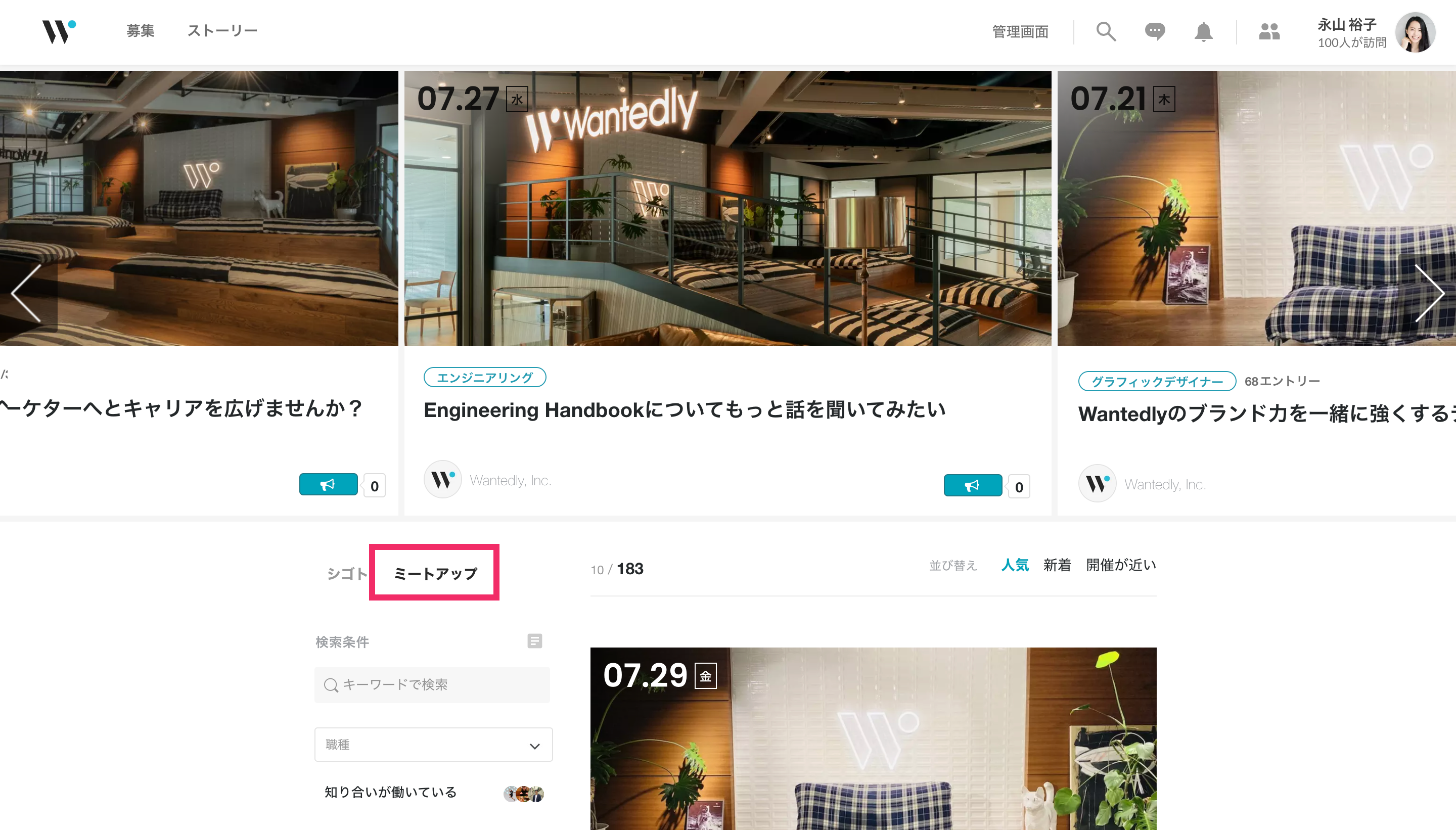This screenshot has height=830, width=1456.
Task: Click the エンジニアリング category tag
Action: (484, 378)
